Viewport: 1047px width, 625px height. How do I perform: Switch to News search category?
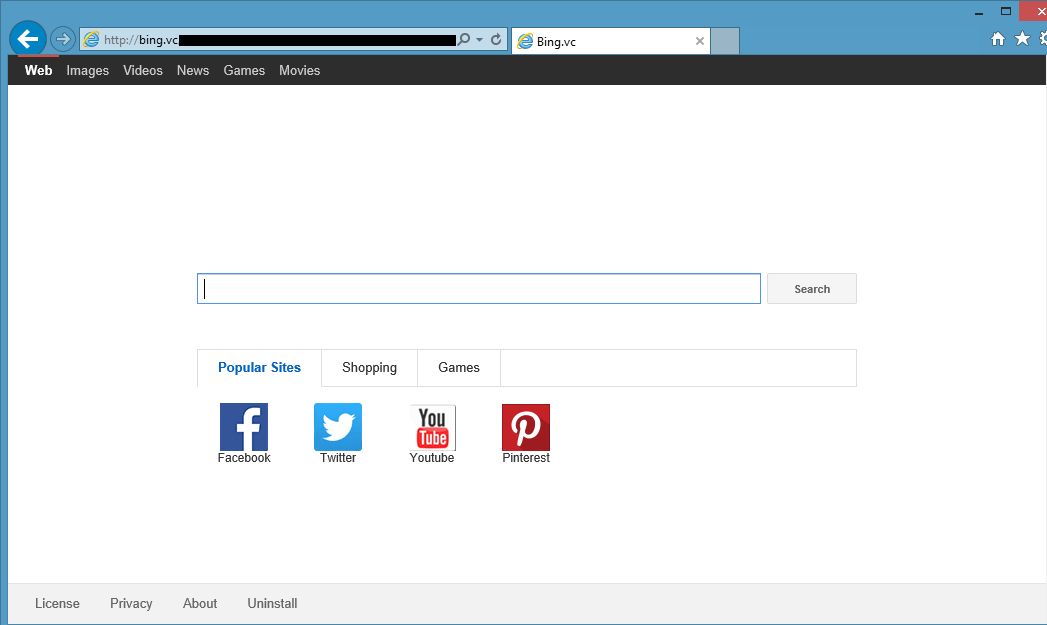(193, 70)
